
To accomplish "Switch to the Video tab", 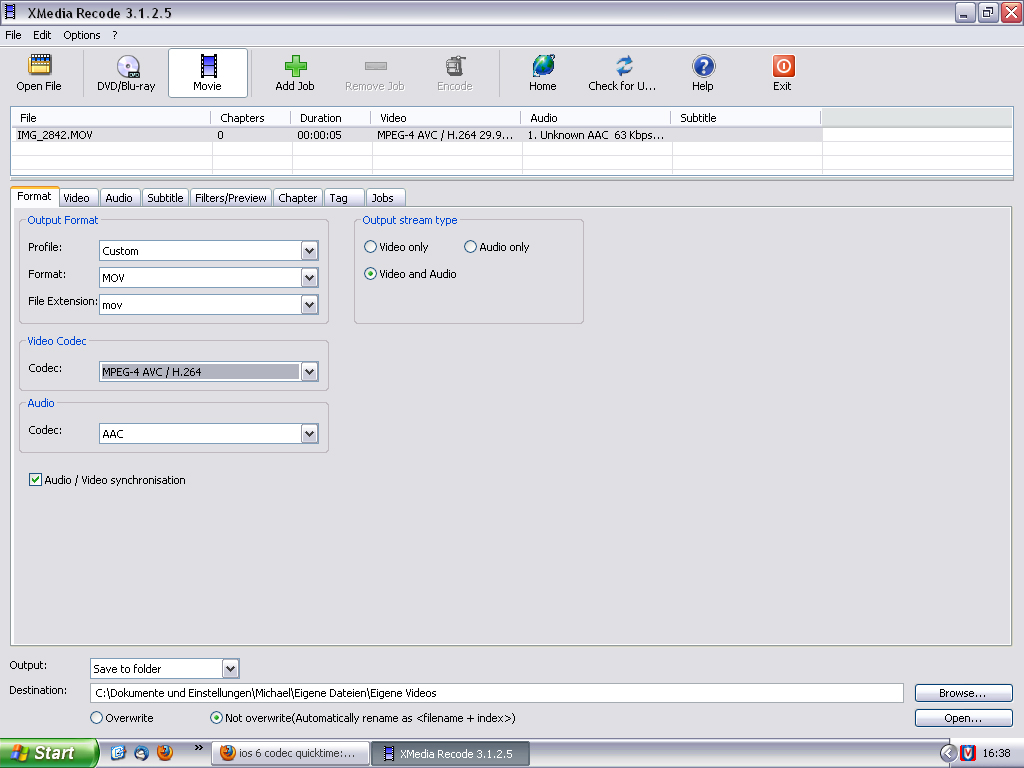I will [76, 198].
